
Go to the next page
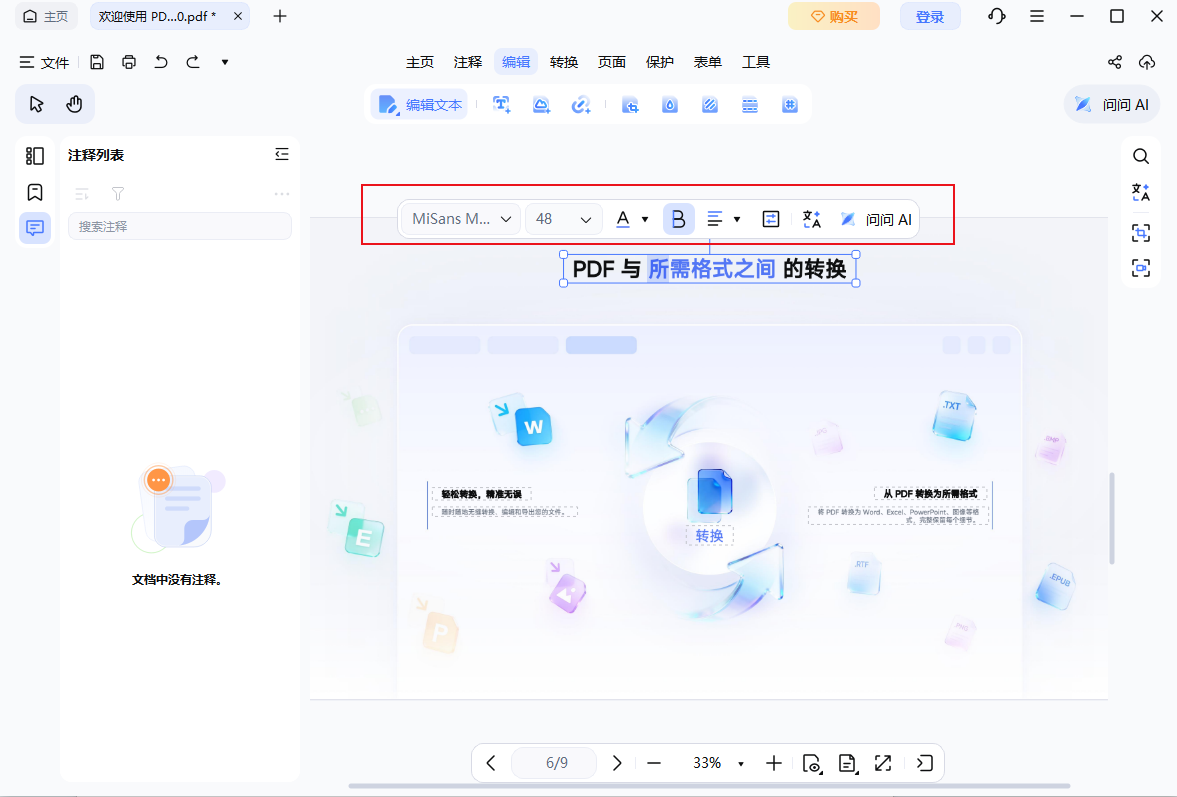point(617,763)
